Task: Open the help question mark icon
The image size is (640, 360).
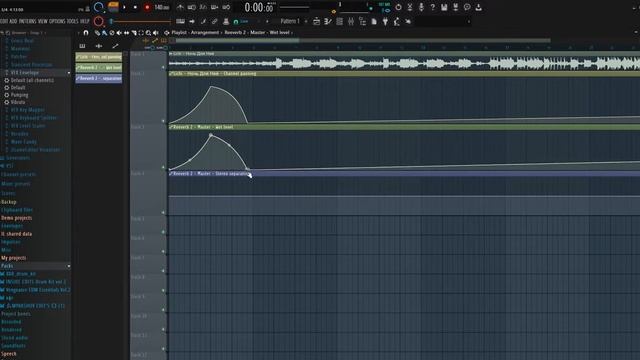Action: [433, 7]
